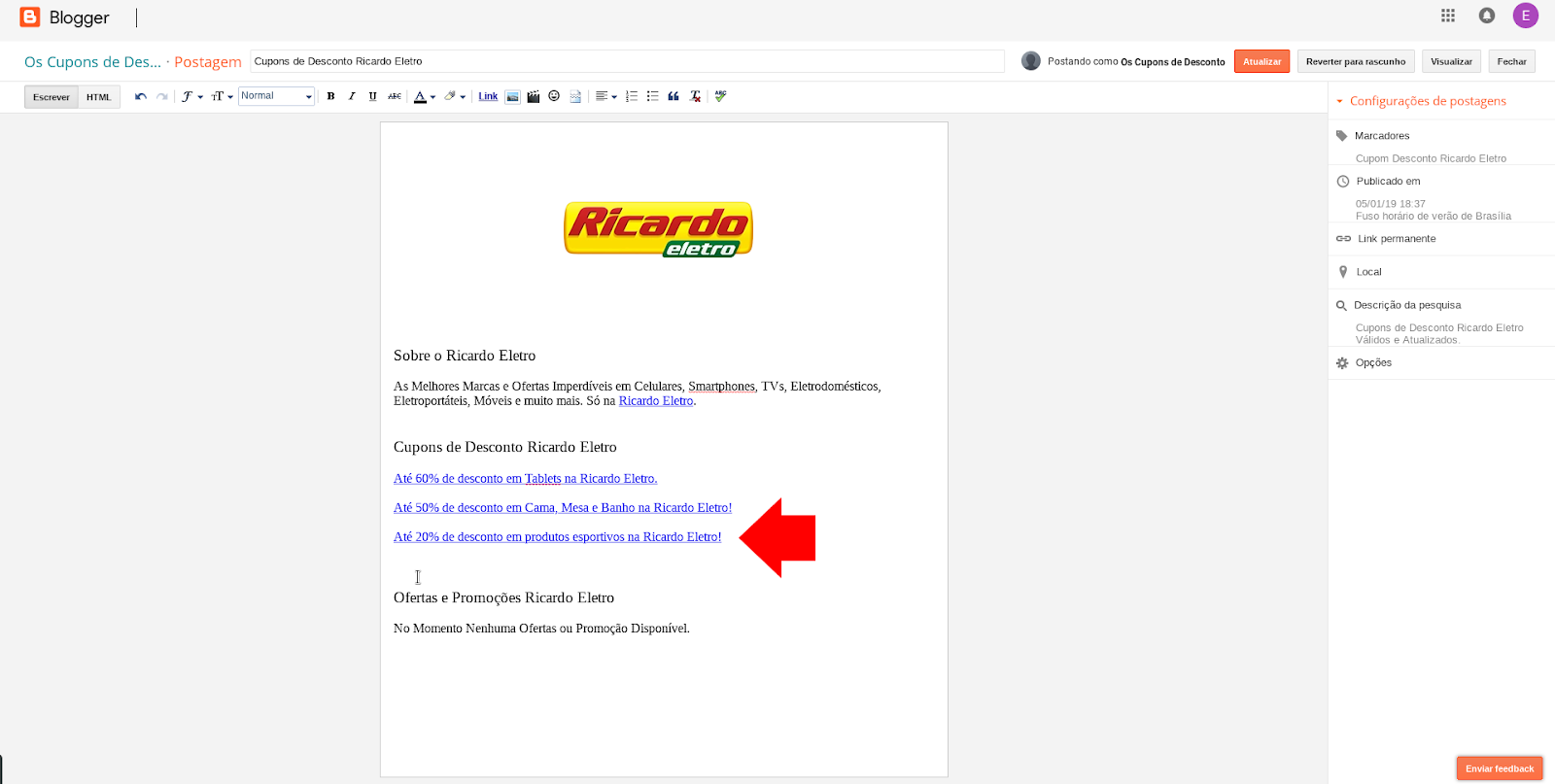Click the 50% Cama, Mesa e Banho link
The image size is (1555, 784).
563,507
